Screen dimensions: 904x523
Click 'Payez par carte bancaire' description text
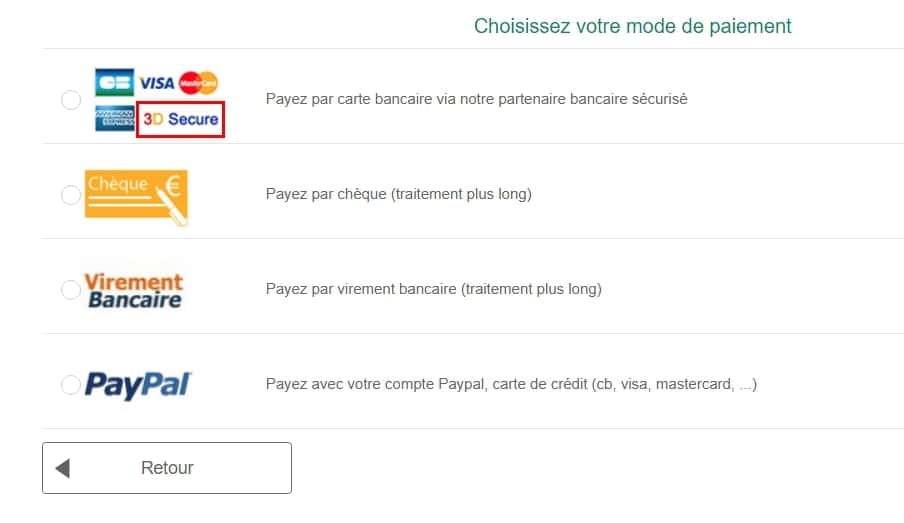(476, 99)
